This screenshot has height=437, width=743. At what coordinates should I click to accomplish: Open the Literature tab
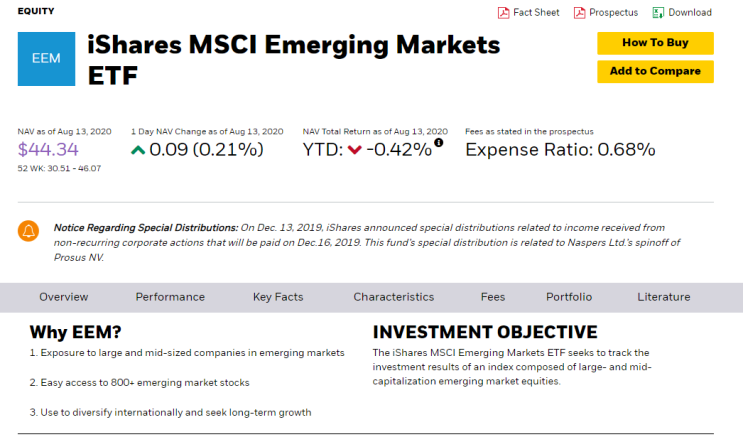tap(664, 297)
